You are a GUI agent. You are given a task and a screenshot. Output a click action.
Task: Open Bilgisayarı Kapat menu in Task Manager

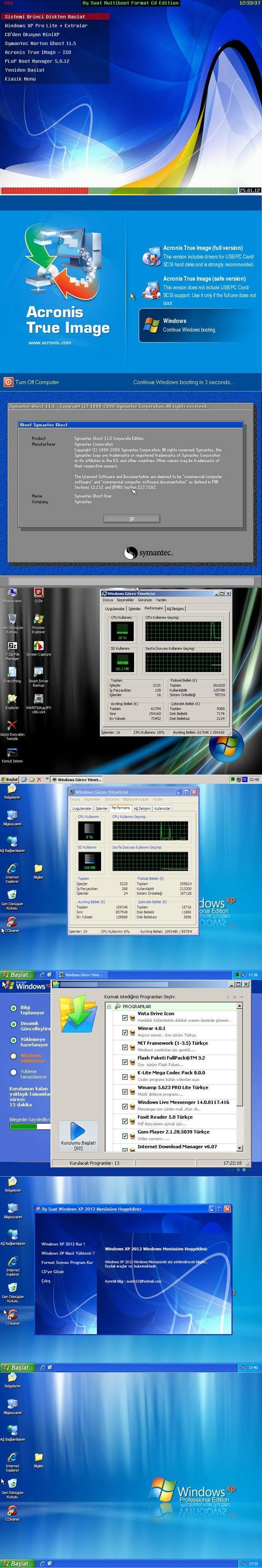click(x=135, y=799)
